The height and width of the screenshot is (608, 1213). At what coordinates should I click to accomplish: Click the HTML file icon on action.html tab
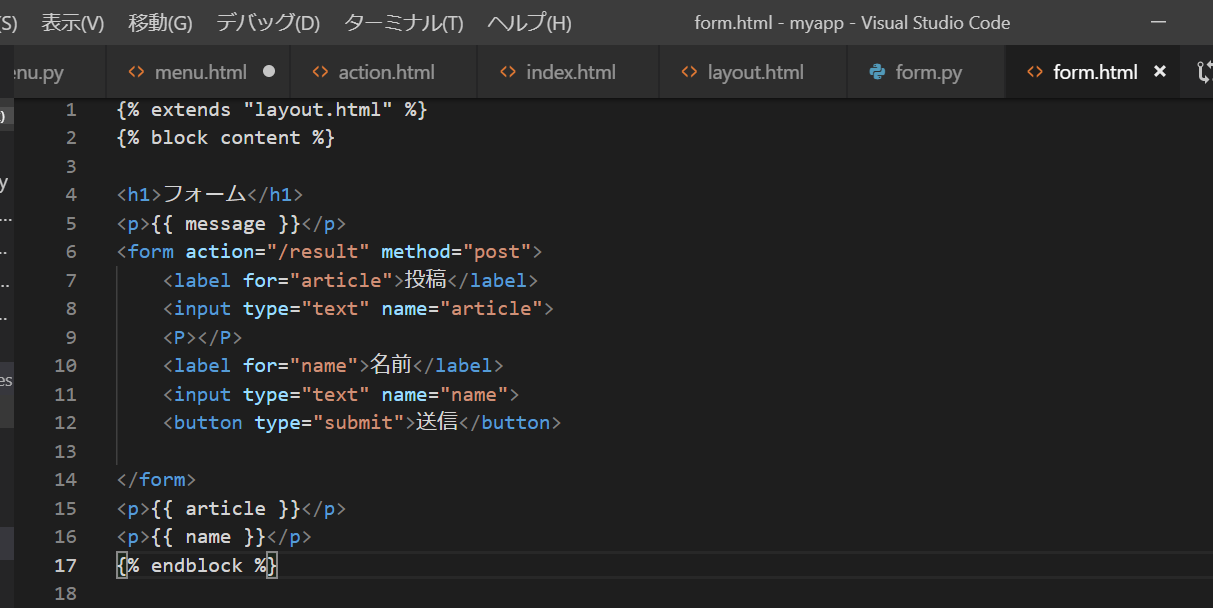[320, 72]
